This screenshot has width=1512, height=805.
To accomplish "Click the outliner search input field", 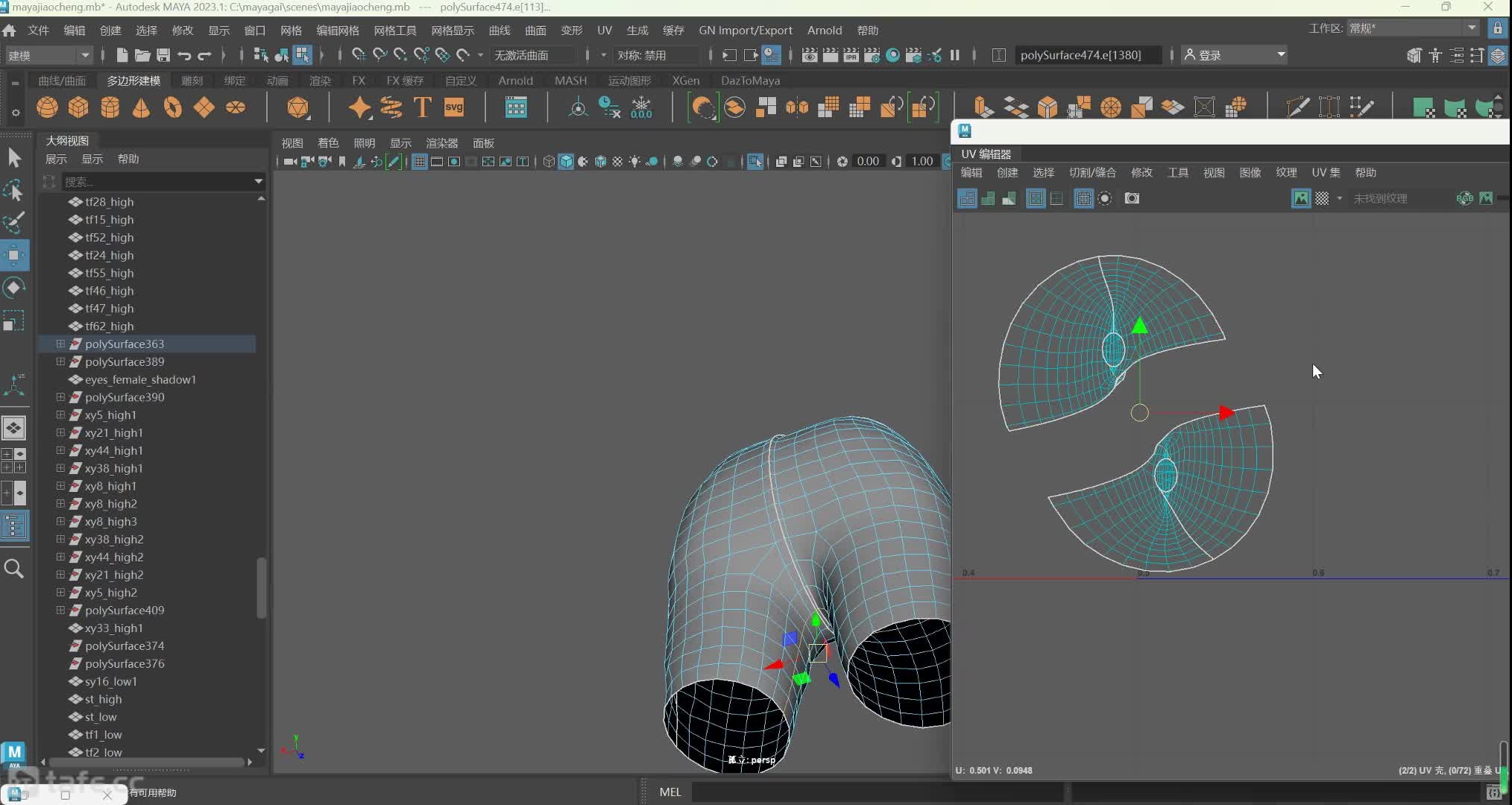I will [155, 181].
